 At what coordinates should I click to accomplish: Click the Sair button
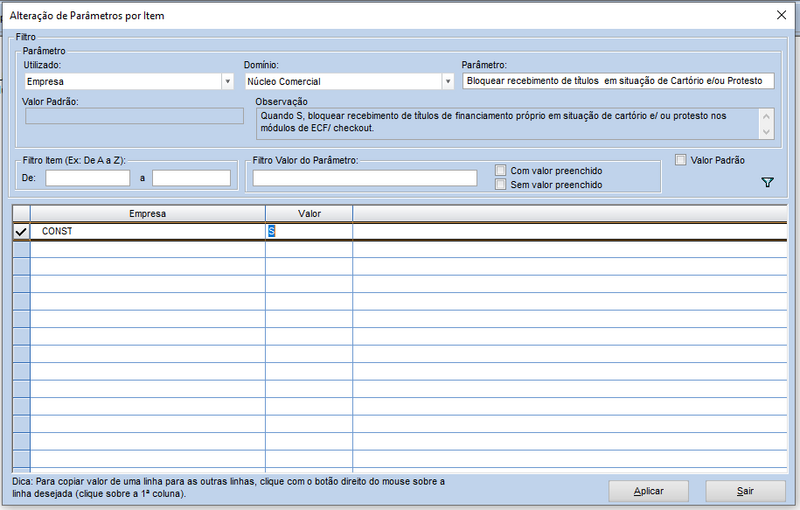click(x=745, y=491)
